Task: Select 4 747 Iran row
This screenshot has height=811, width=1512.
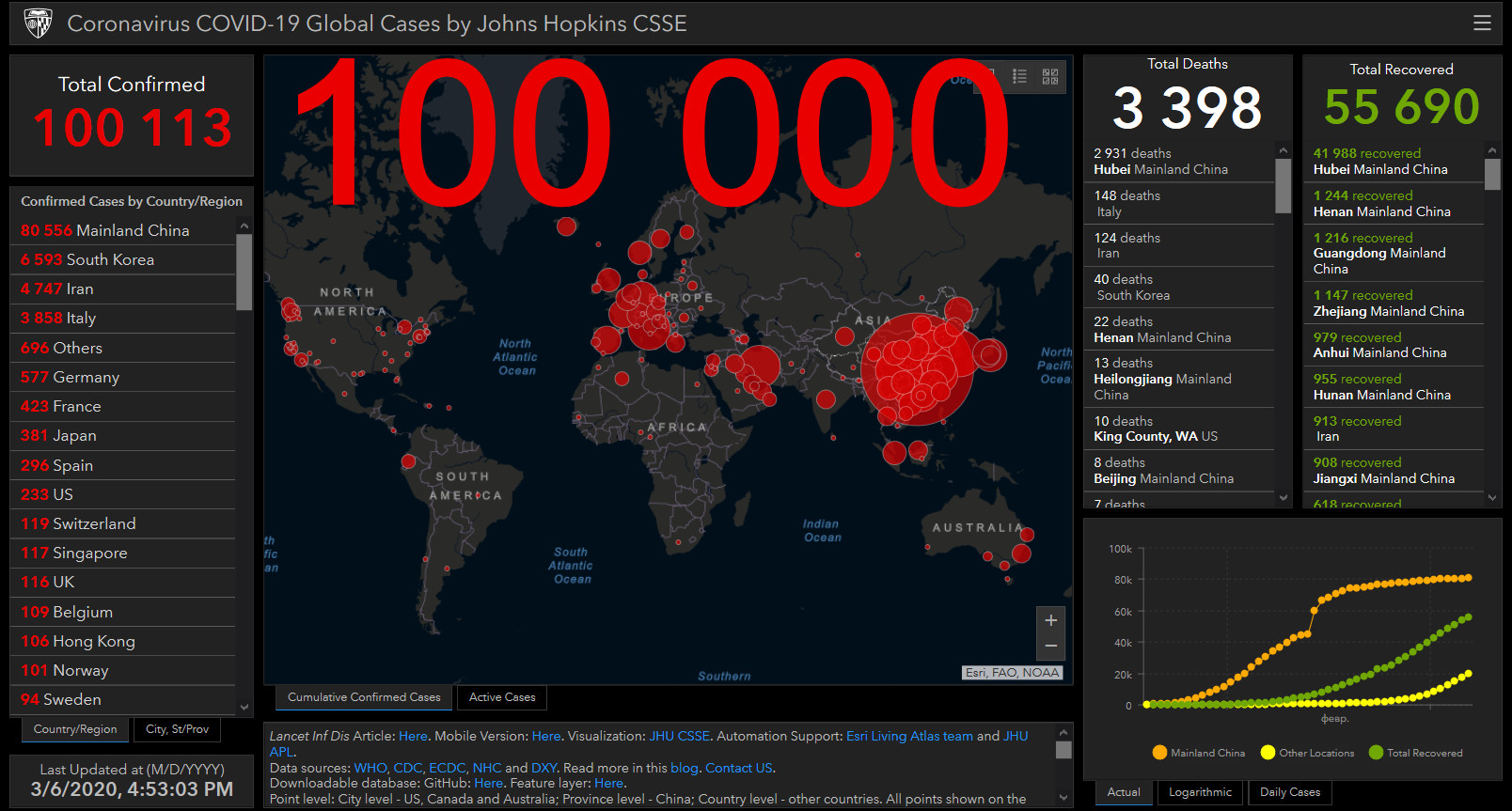Action: (122, 289)
